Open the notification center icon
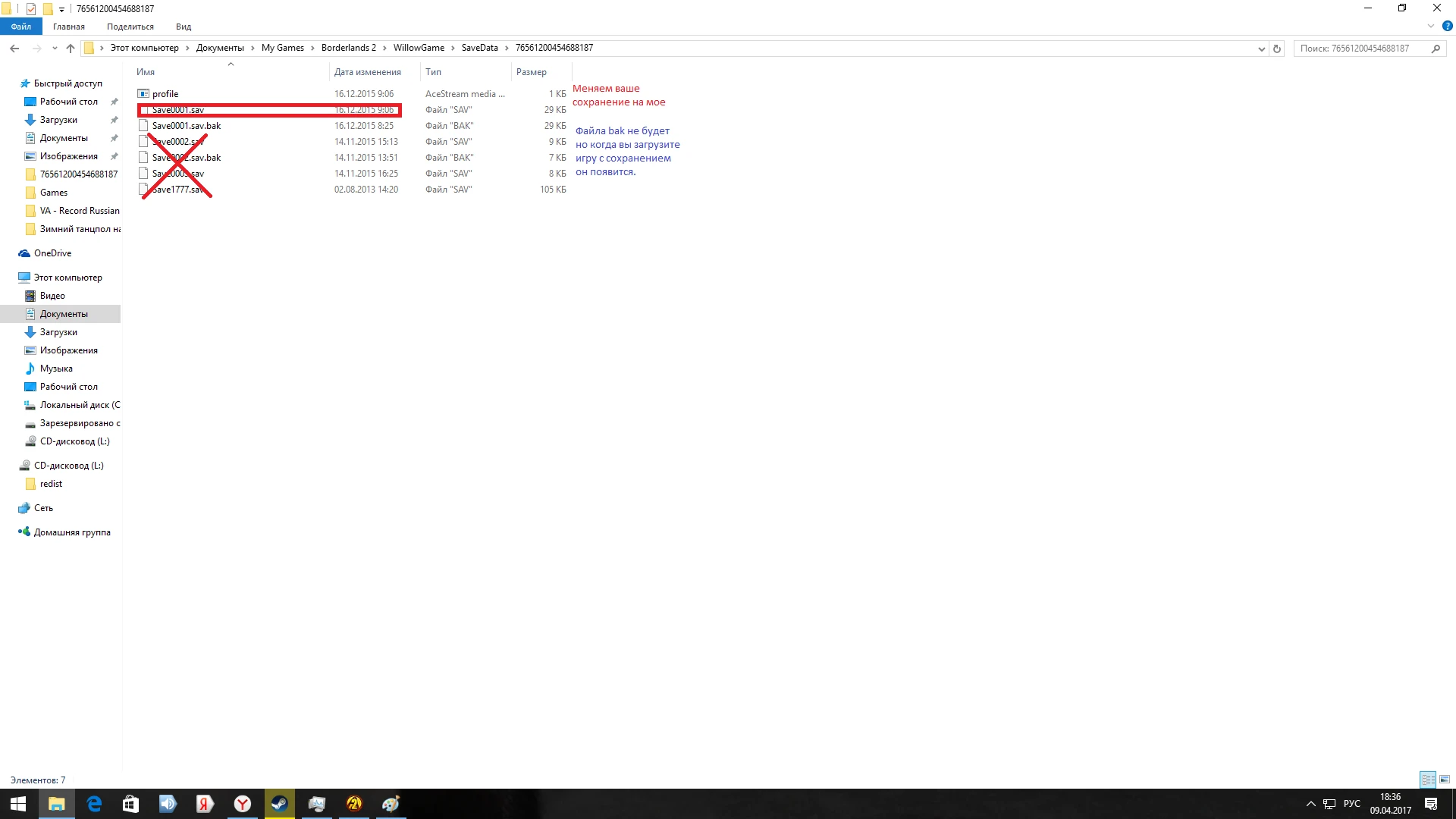 (x=1431, y=804)
